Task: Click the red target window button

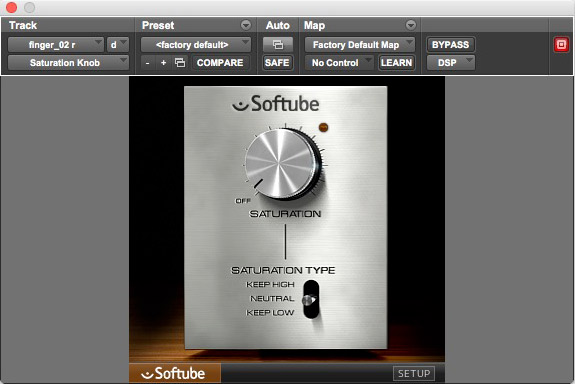Action: (561, 44)
